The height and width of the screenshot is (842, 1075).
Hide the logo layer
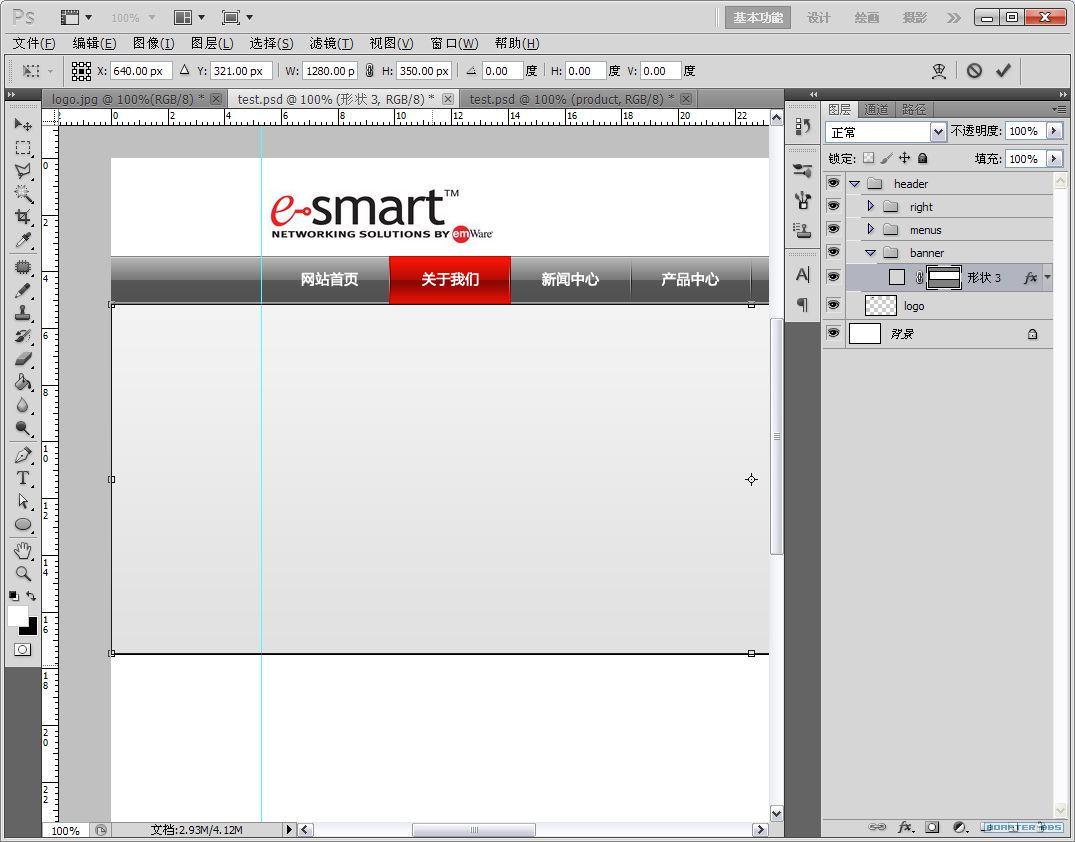point(834,305)
